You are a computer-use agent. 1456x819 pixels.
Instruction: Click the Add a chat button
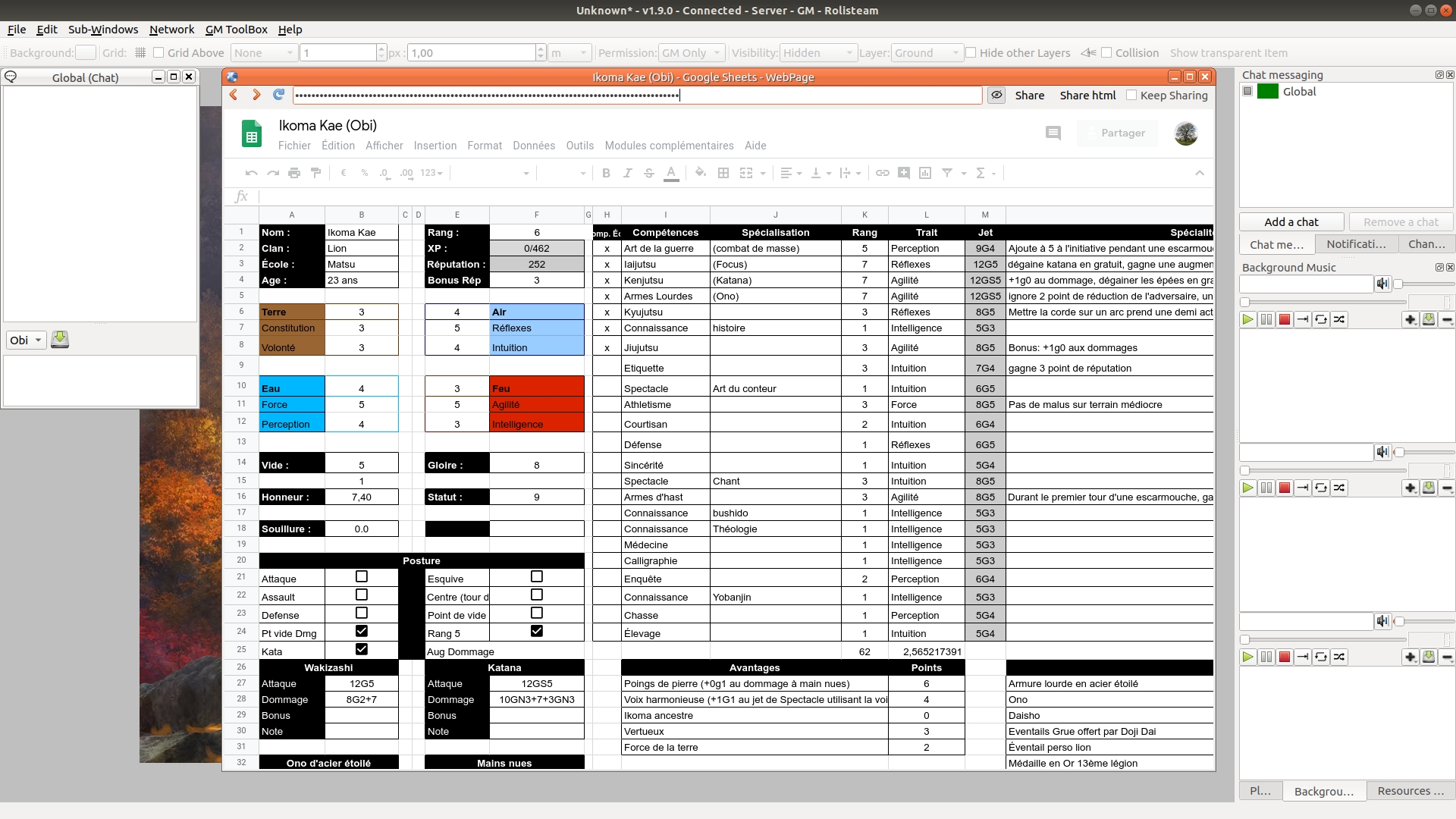(x=1291, y=222)
